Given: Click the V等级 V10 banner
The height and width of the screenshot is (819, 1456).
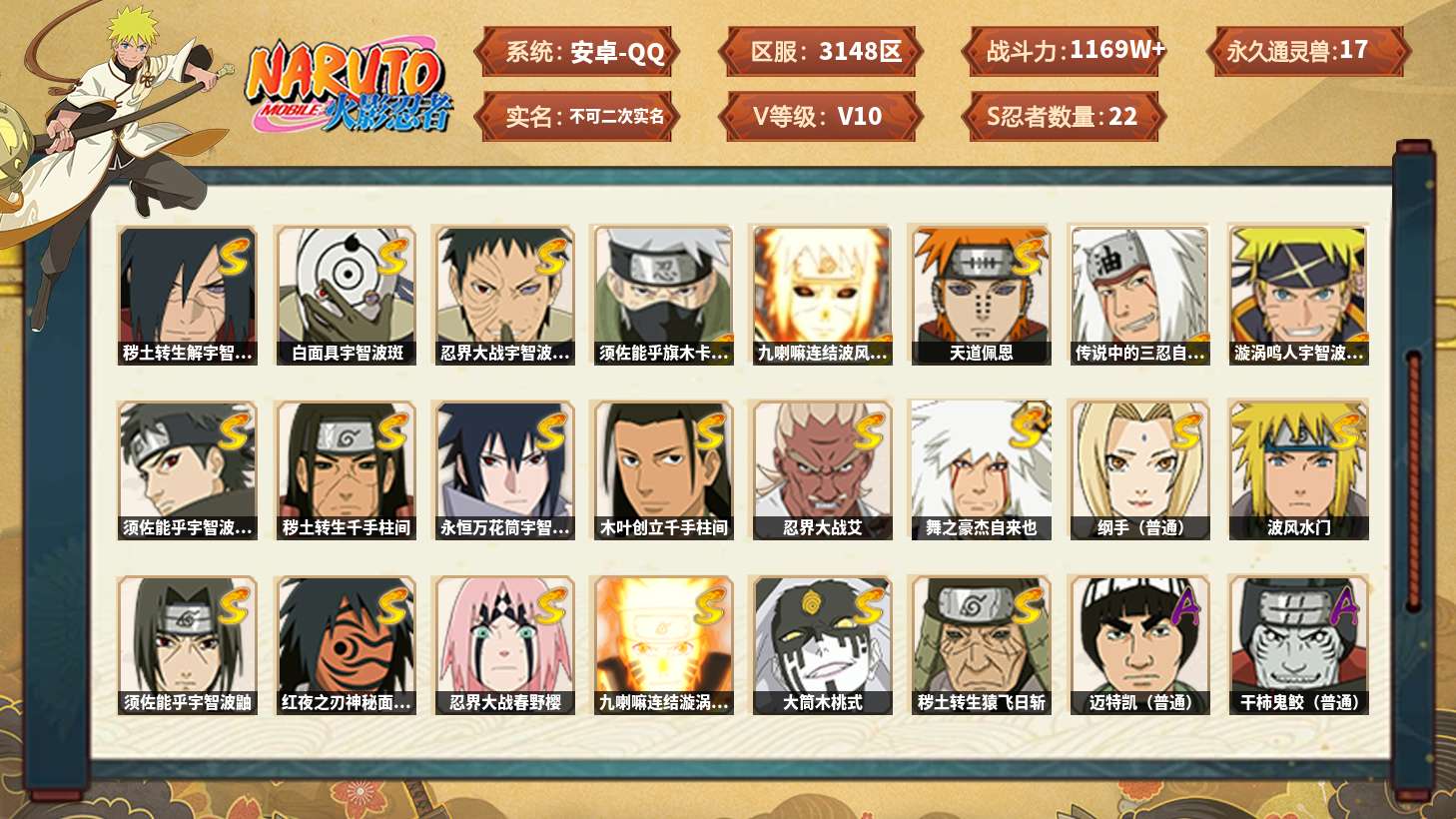Looking at the screenshot, I should click(819, 116).
